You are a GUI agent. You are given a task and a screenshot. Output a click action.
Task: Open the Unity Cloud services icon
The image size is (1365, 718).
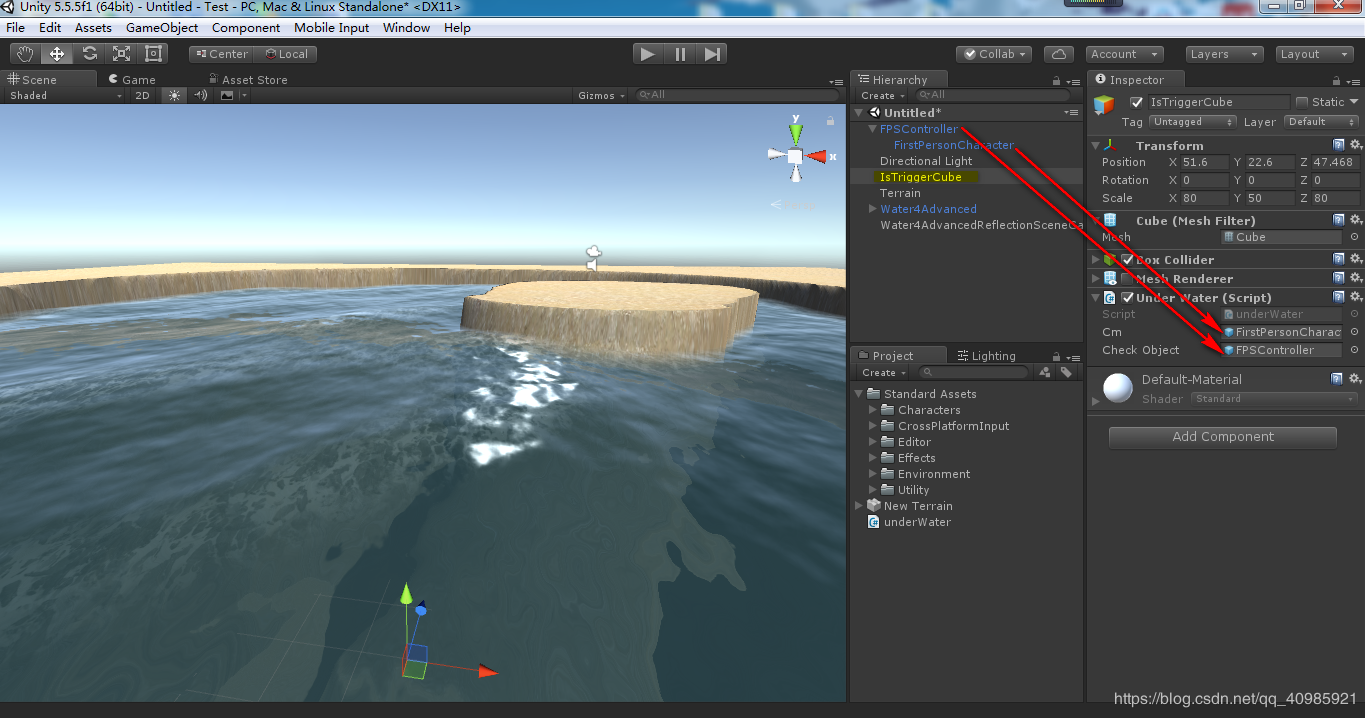pos(1059,54)
